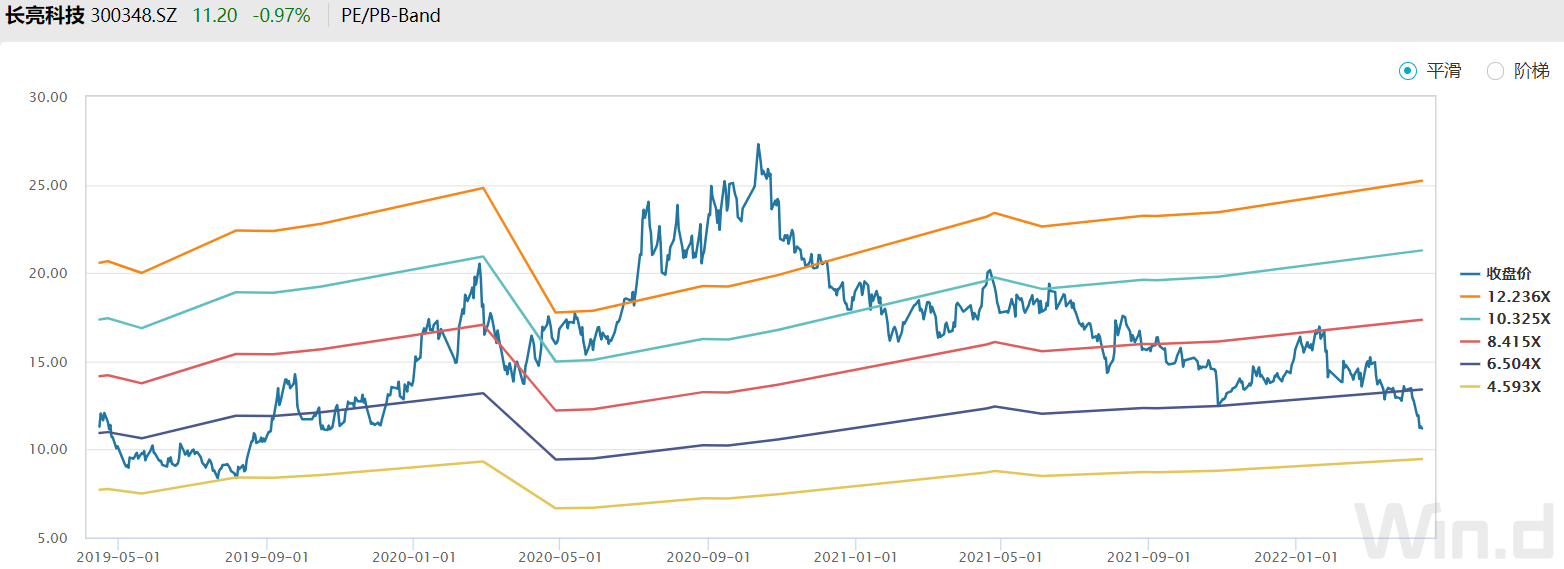1564x569 pixels.
Task: Select the 2020-09-01 date on the axis
Action: click(x=708, y=555)
